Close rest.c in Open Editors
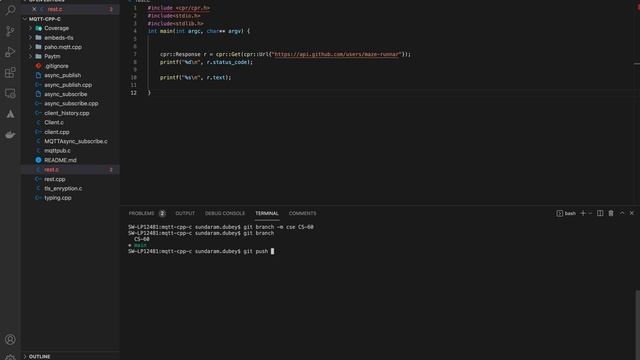The image size is (640, 360). tap(34, 9)
